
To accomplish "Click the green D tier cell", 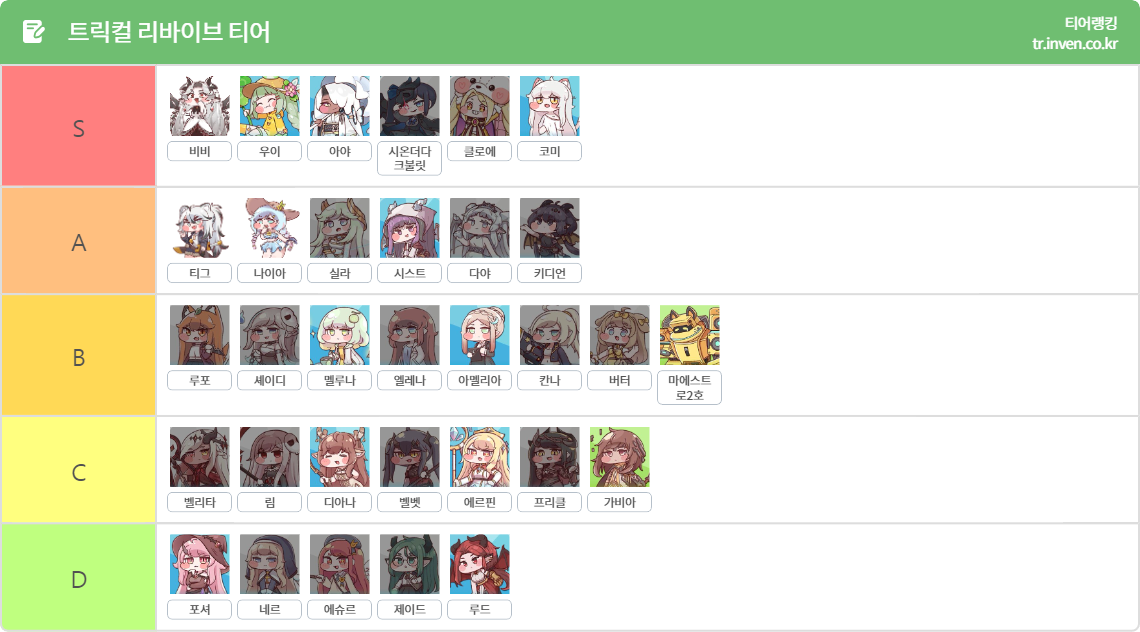I will pos(79,577).
